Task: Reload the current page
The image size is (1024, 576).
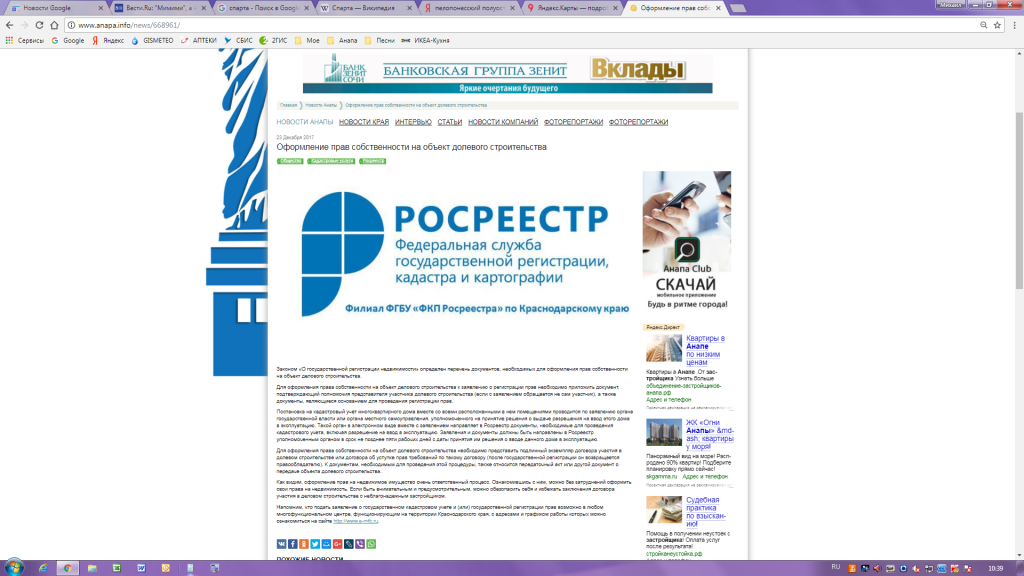Action: click(39, 25)
